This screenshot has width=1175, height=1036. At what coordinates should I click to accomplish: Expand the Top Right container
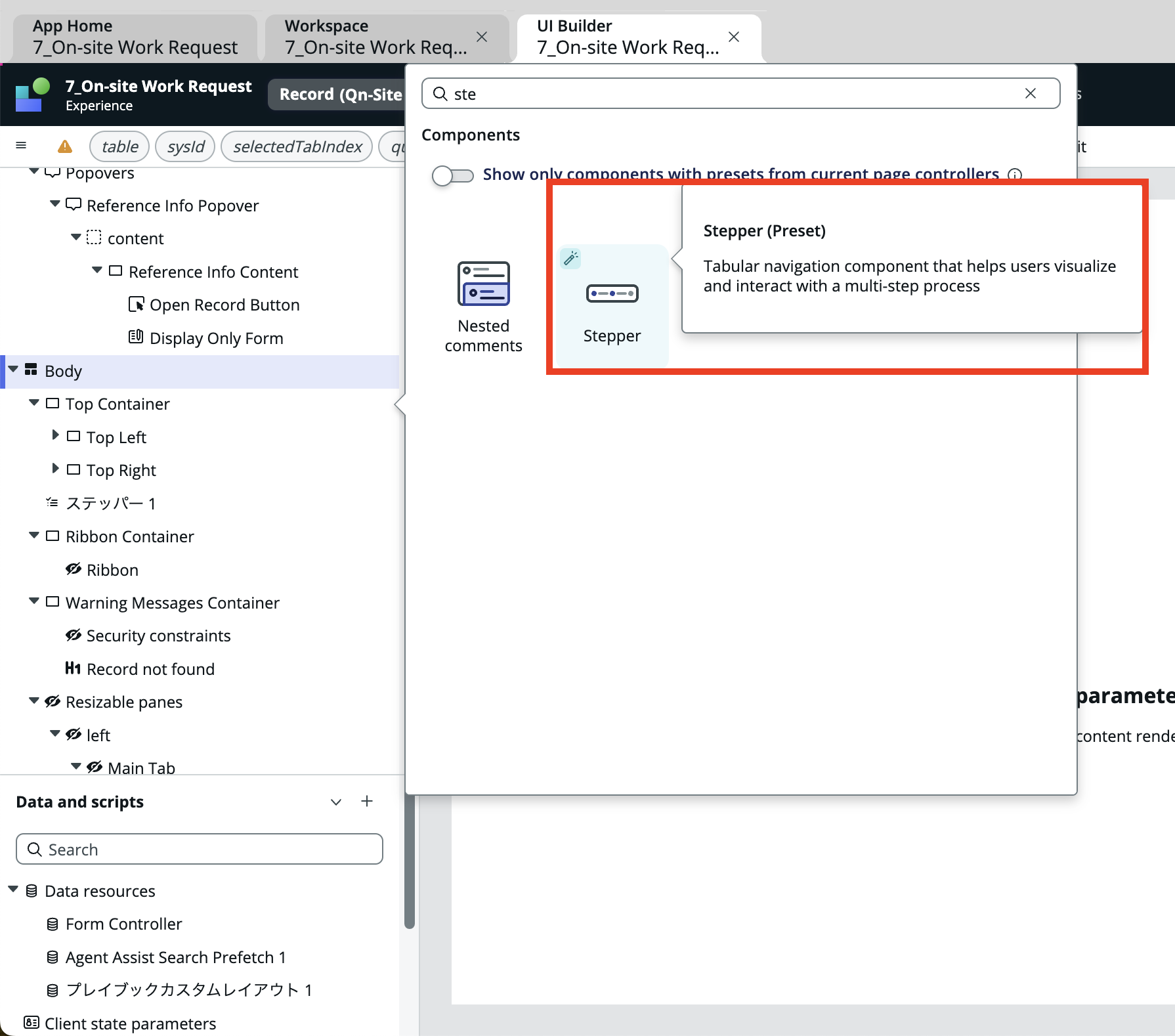[55, 468]
